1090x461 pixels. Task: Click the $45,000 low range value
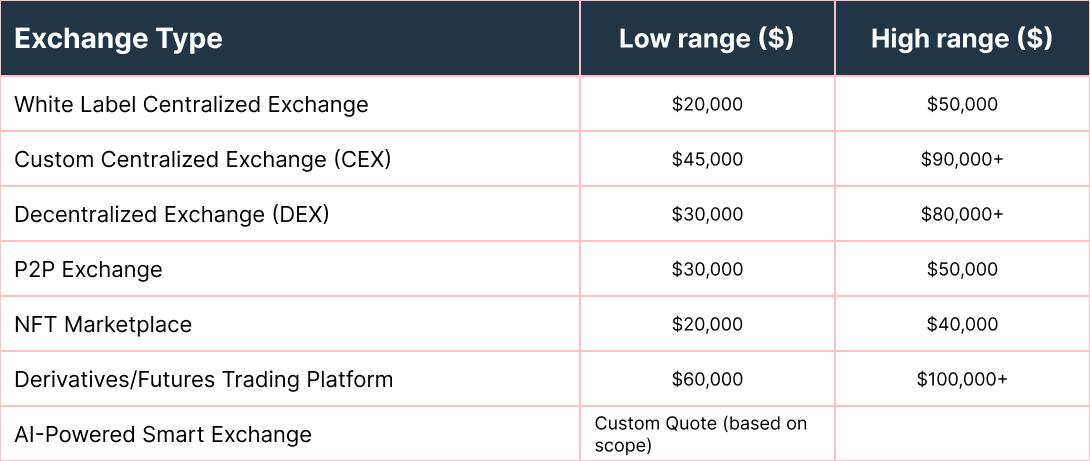tap(707, 159)
